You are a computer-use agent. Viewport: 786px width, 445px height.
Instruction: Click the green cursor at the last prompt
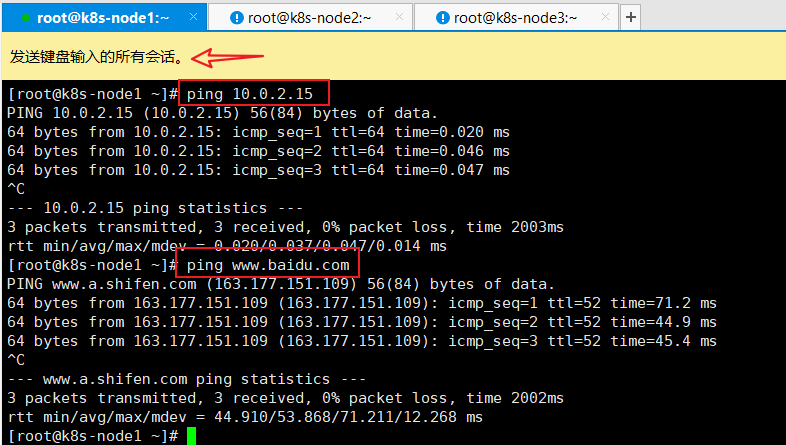(191, 436)
